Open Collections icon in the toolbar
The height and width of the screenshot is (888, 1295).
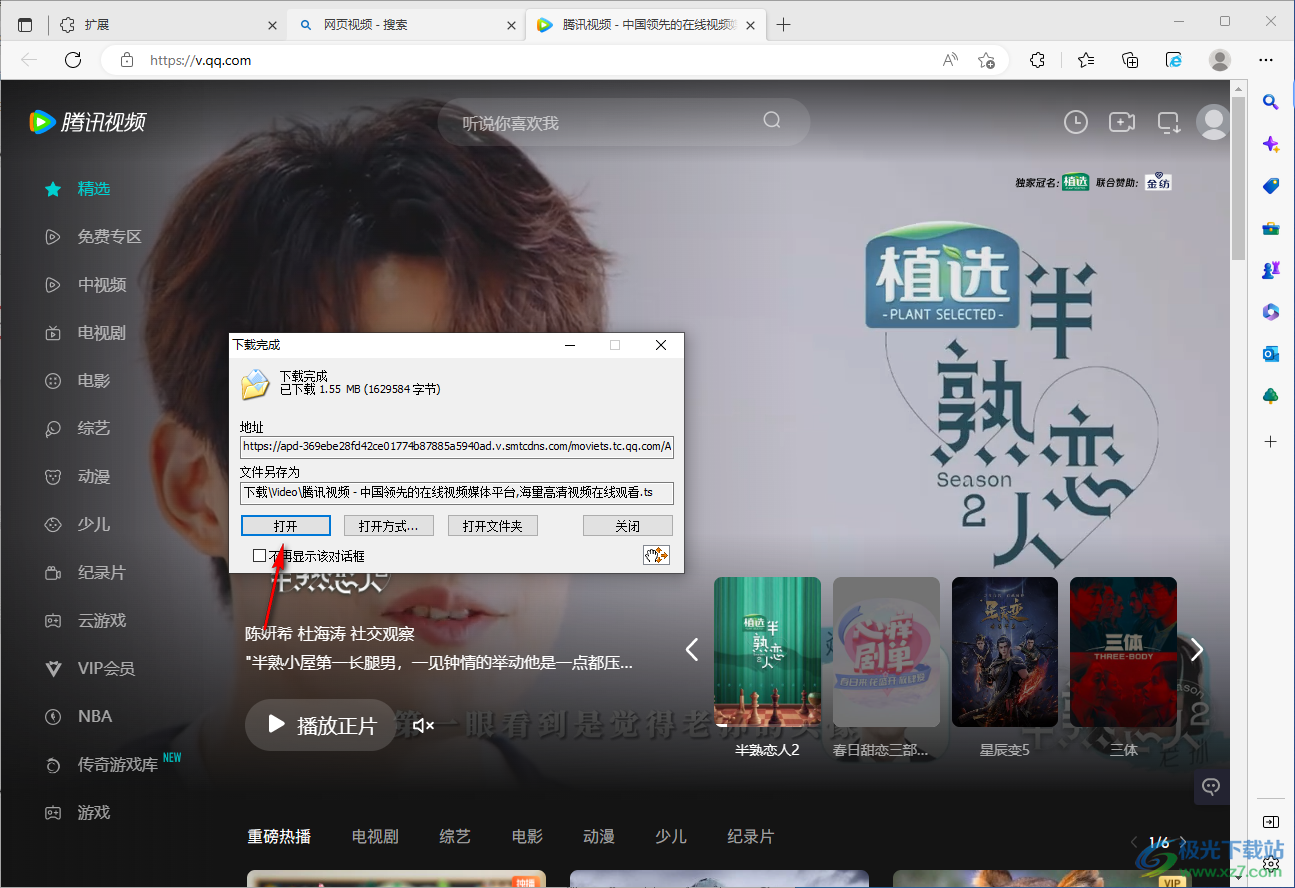[x=1130, y=60]
